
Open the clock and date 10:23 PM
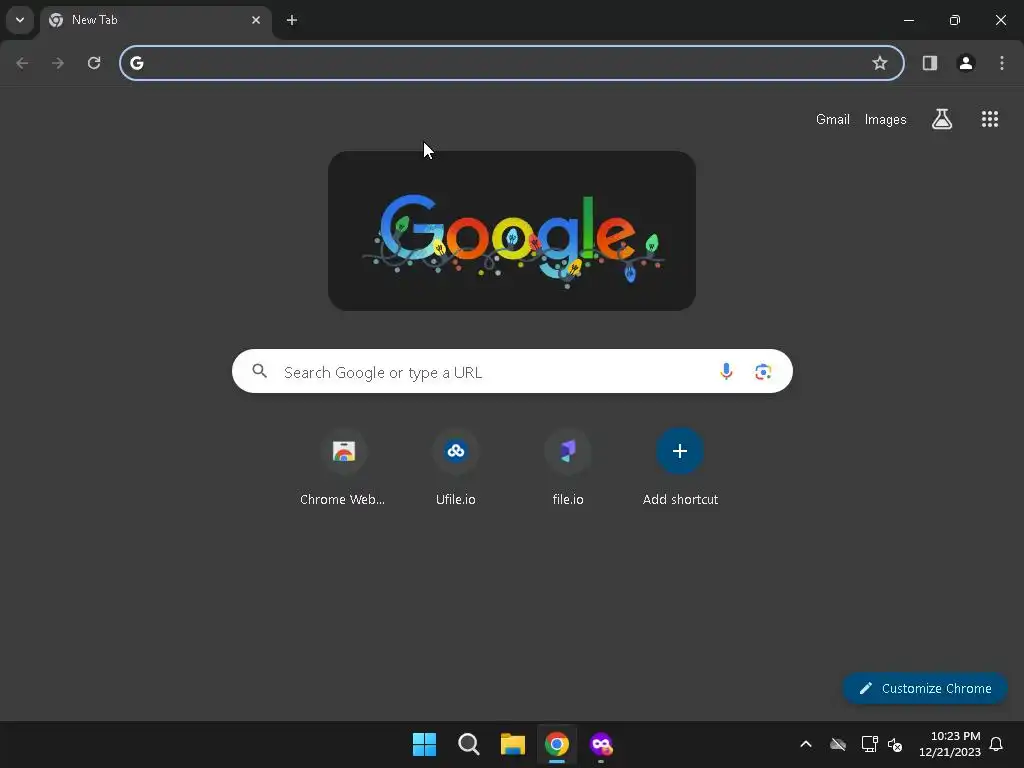pos(950,744)
